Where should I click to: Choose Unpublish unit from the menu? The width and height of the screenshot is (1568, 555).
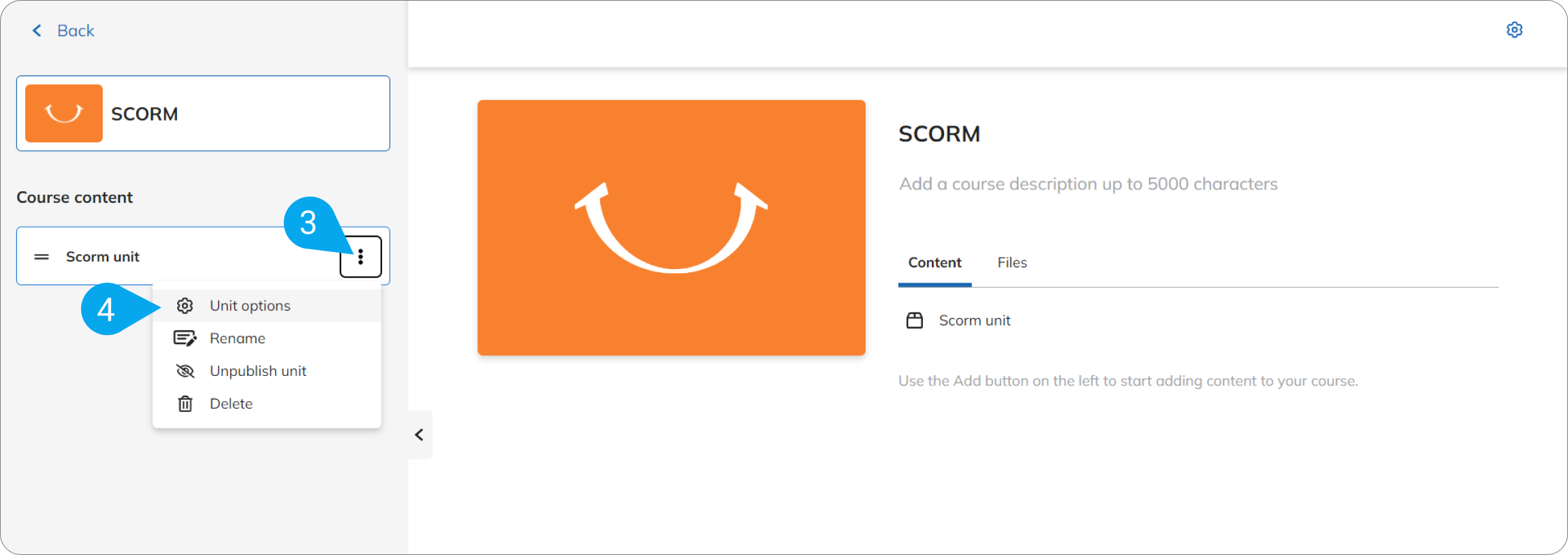click(x=267, y=371)
